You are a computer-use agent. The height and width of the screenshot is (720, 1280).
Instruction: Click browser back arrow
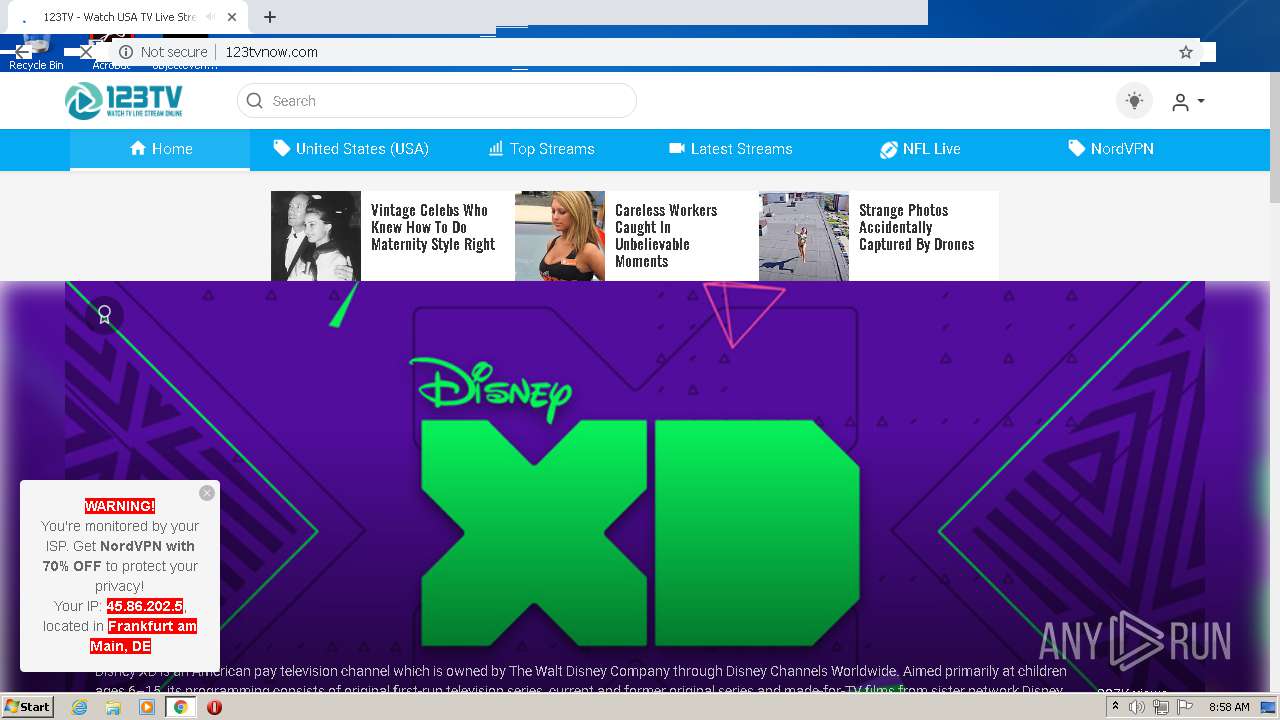(x=22, y=52)
